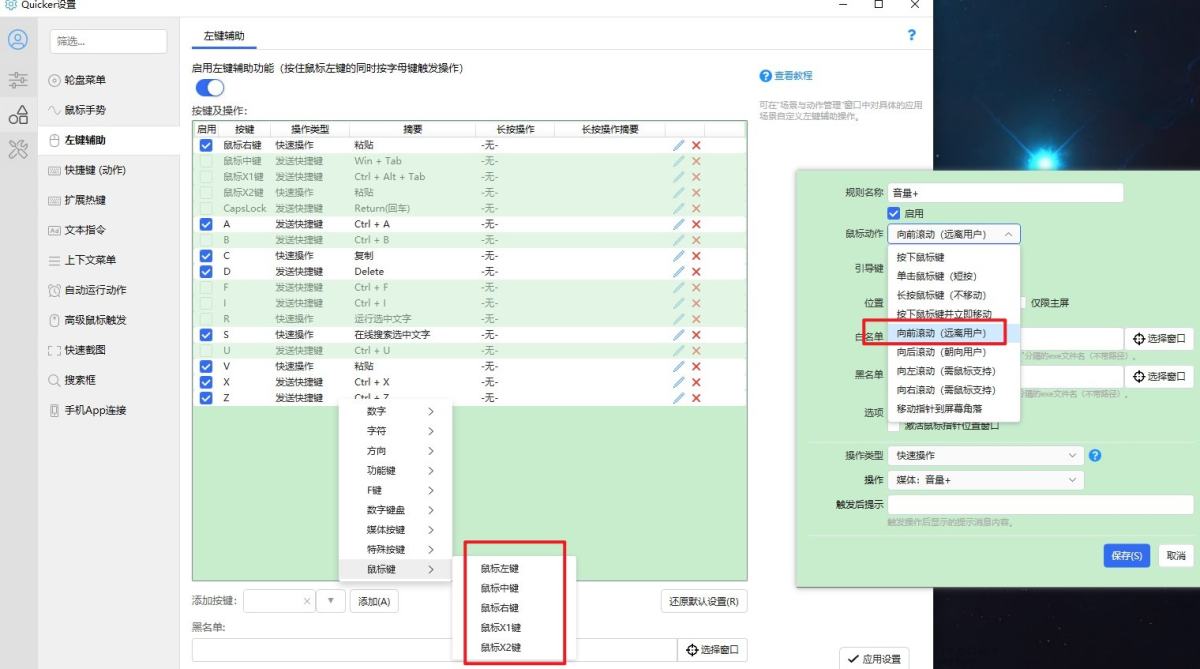Edit the U key row with pencil icon
Viewport: 1200px width, 669px height.
point(679,350)
